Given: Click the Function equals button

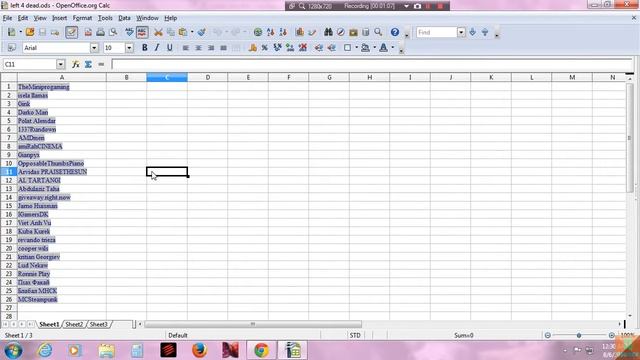Looking at the screenshot, I should tap(101, 64).
